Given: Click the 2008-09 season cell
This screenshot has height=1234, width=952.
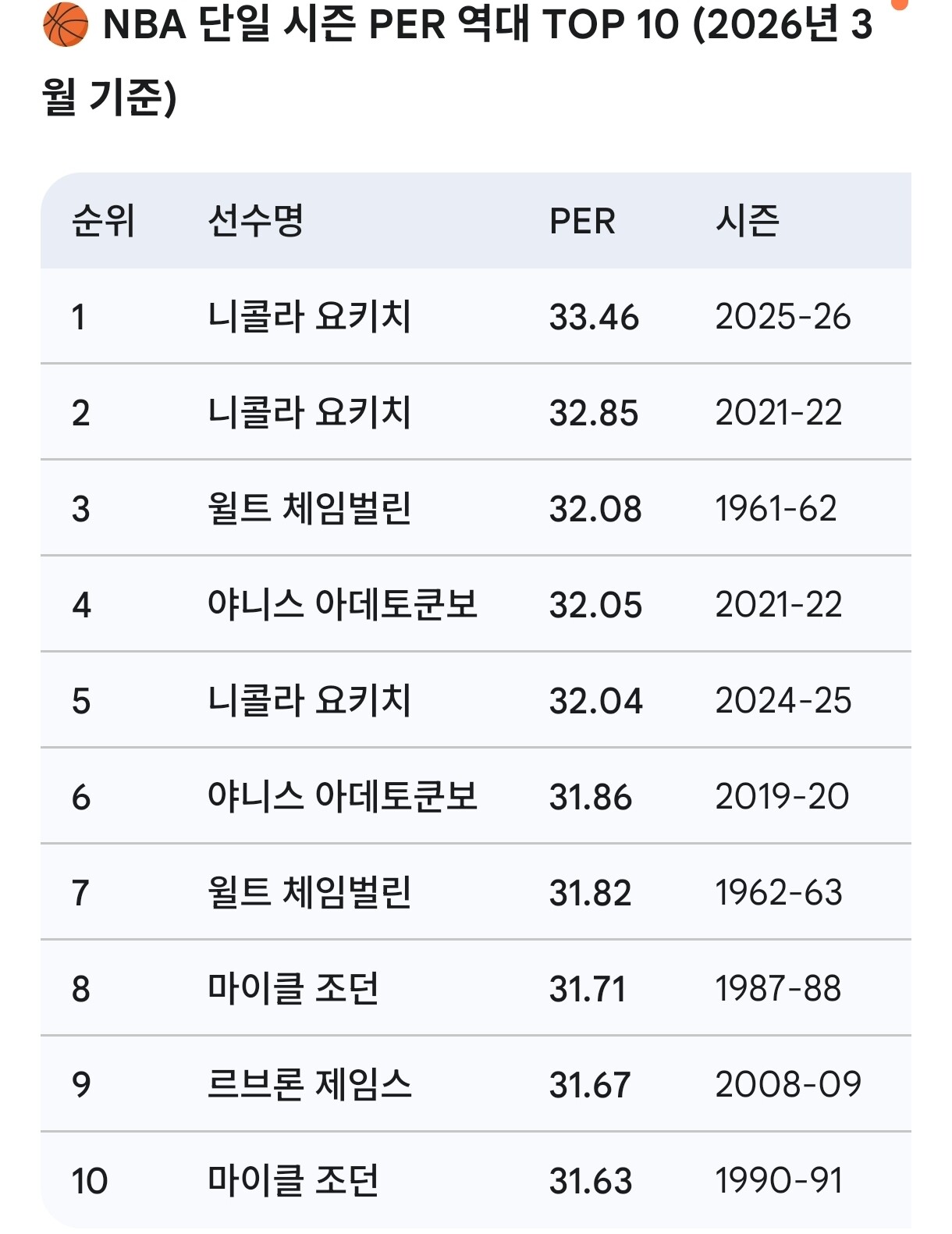Looking at the screenshot, I should (x=788, y=1085).
